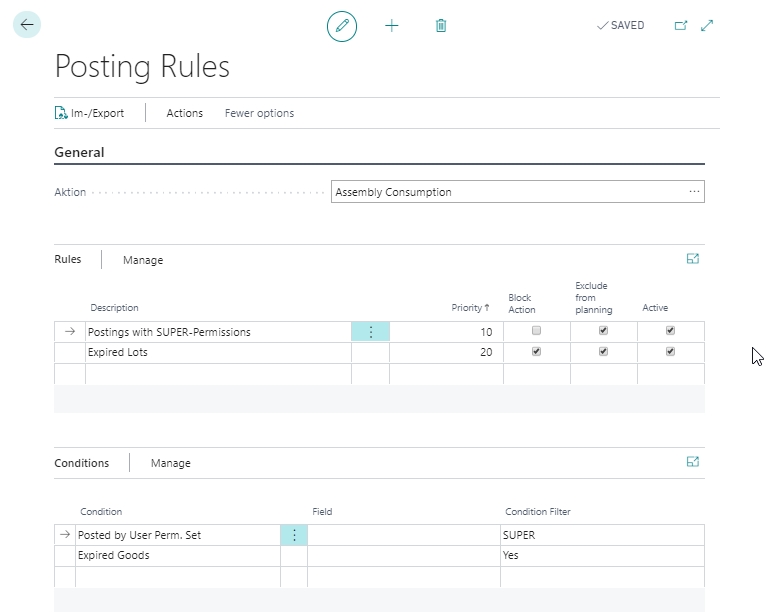Go back using the arrow button
The height and width of the screenshot is (612, 771).
click(x=27, y=25)
